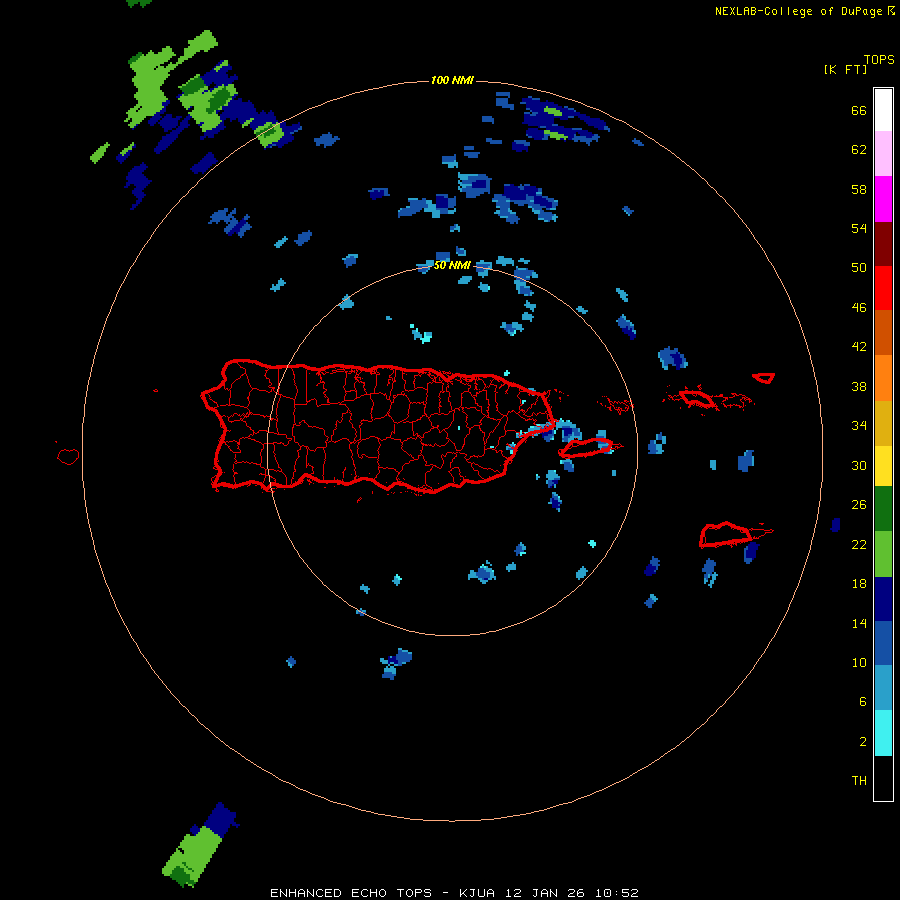Click the navy blue legend swatch
Screen dimensions: 900x900
tap(883, 599)
